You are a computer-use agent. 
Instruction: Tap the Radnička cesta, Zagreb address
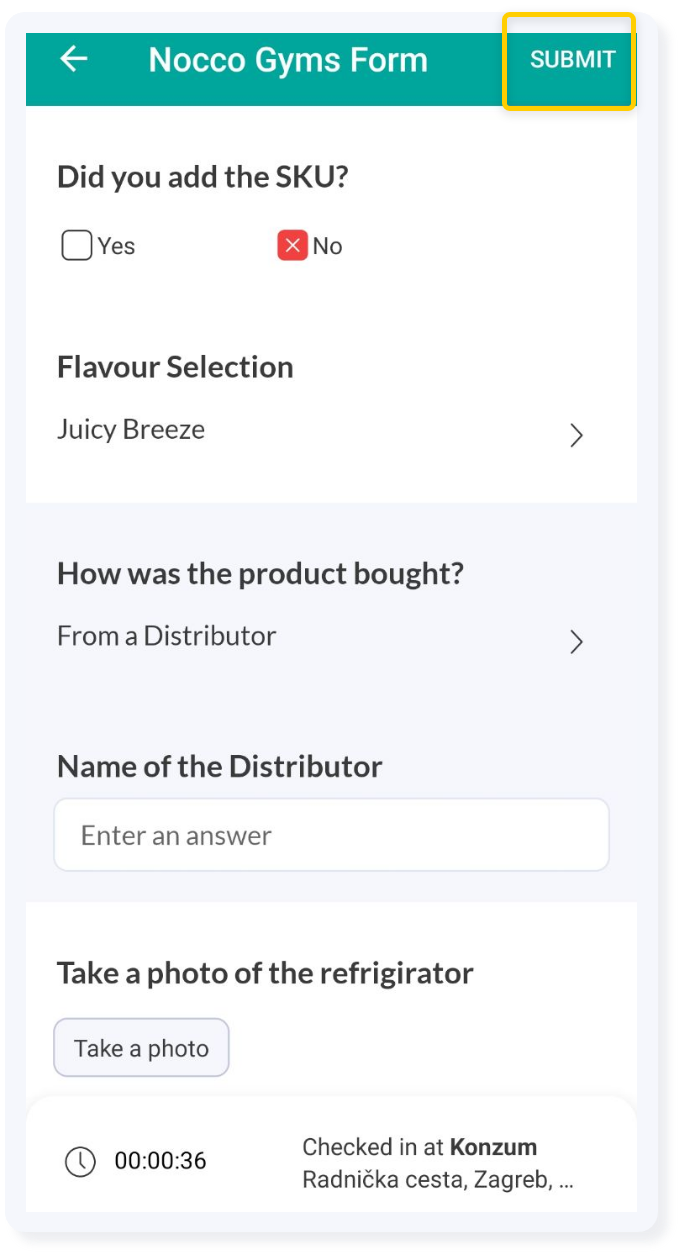point(438,1180)
